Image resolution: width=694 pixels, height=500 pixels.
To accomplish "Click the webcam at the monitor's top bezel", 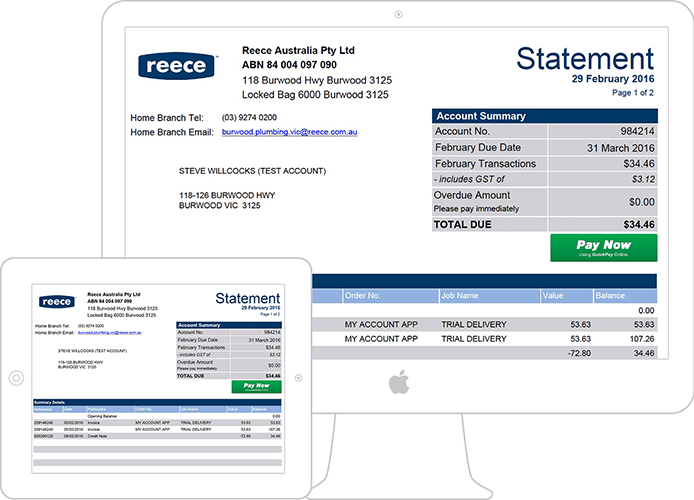I will [x=398, y=15].
